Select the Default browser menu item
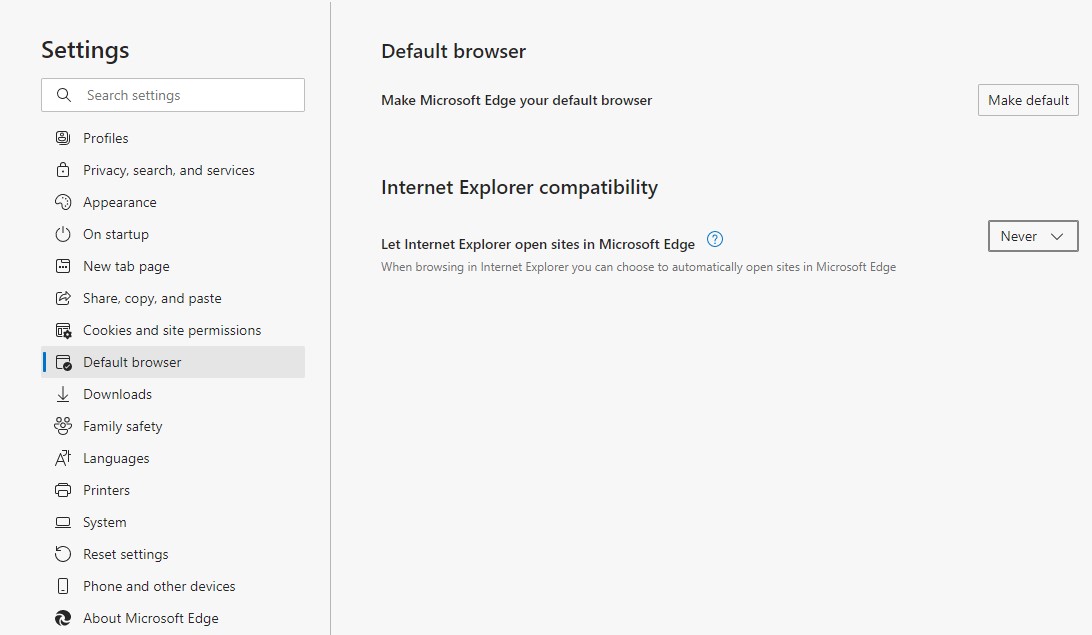 pos(173,362)
